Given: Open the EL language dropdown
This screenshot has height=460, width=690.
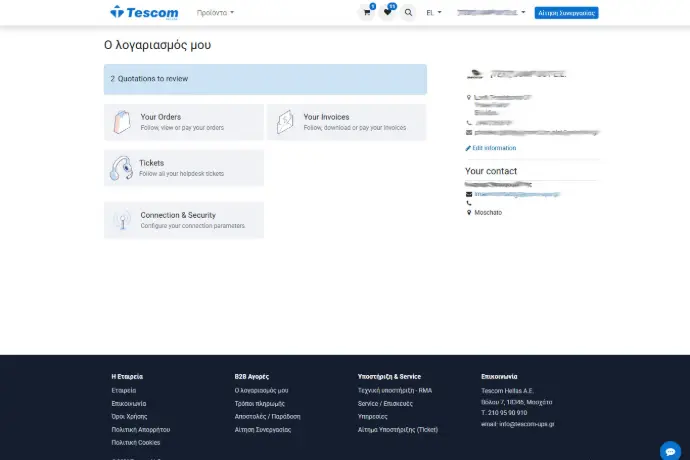Looking at the screenshot, I should coord(434,13).
